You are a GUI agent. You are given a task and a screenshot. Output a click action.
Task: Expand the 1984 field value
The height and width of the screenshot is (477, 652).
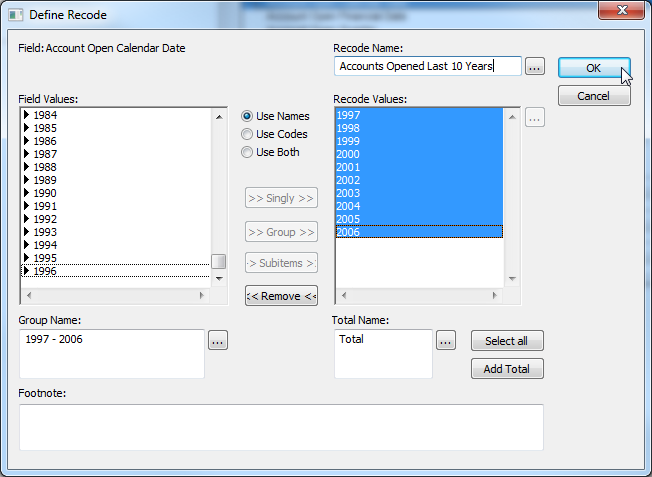pos(27,115)
